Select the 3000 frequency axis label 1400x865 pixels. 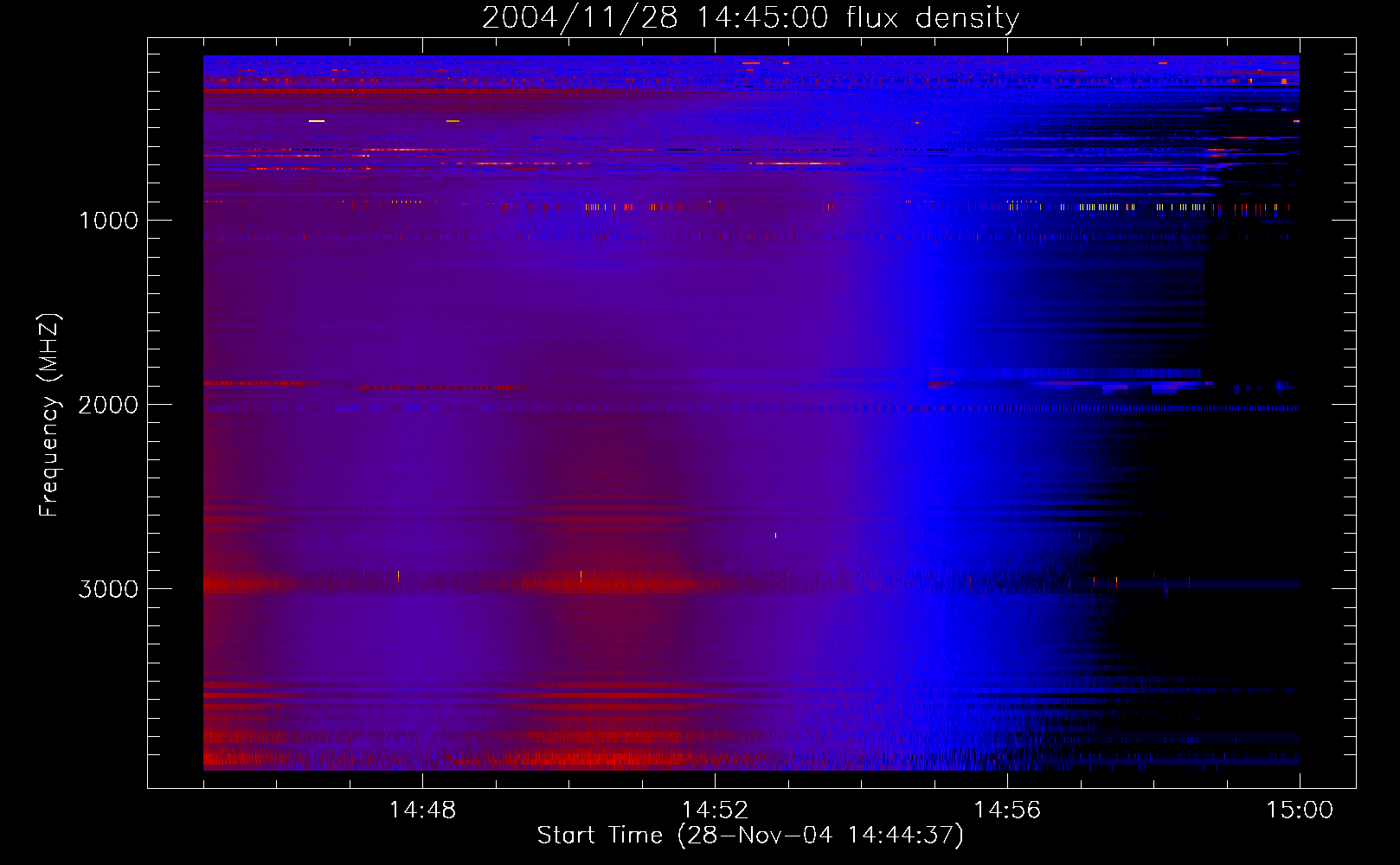pyautogui.click(x=108, y=589)
